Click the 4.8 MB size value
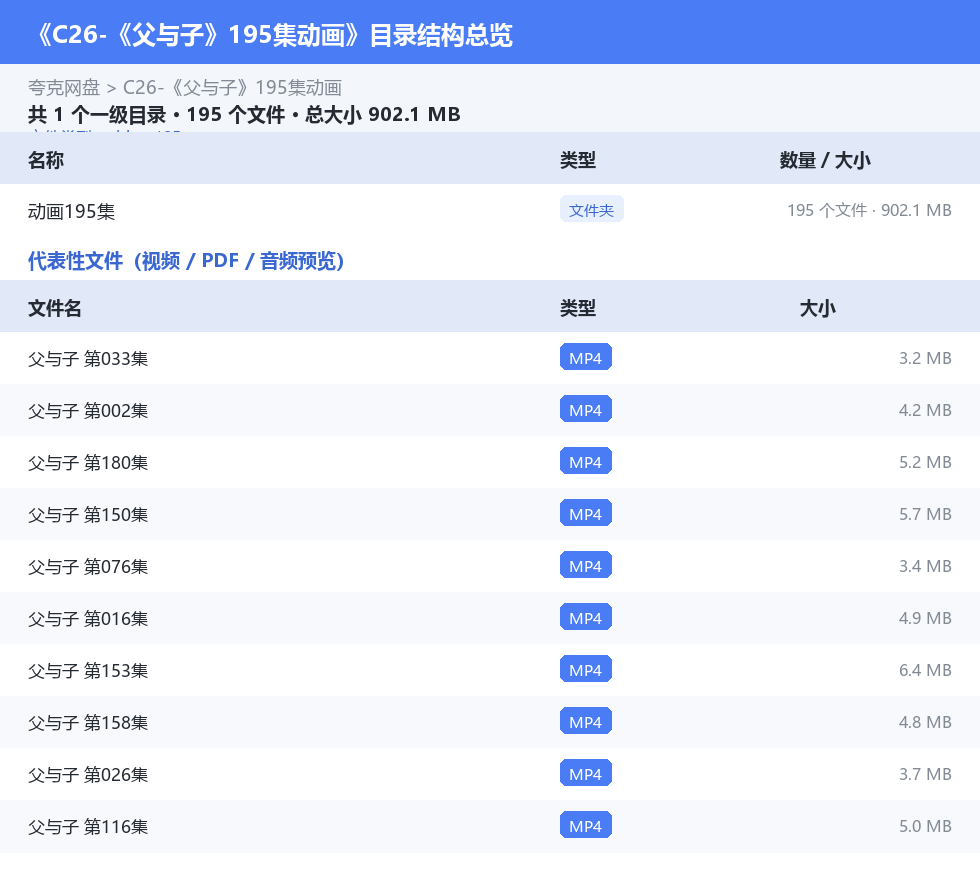 925,721
